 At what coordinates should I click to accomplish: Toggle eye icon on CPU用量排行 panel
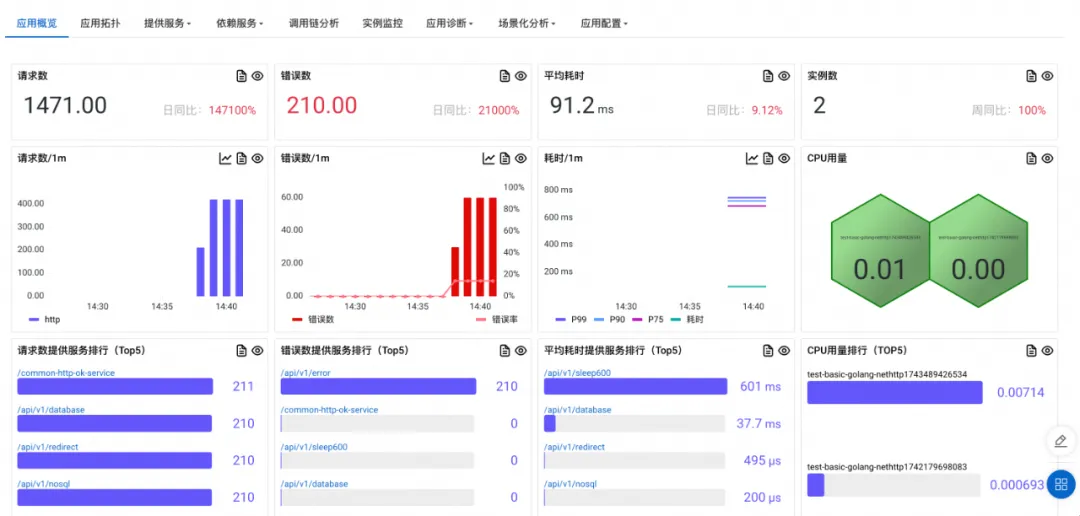(x=1047, y=351)
